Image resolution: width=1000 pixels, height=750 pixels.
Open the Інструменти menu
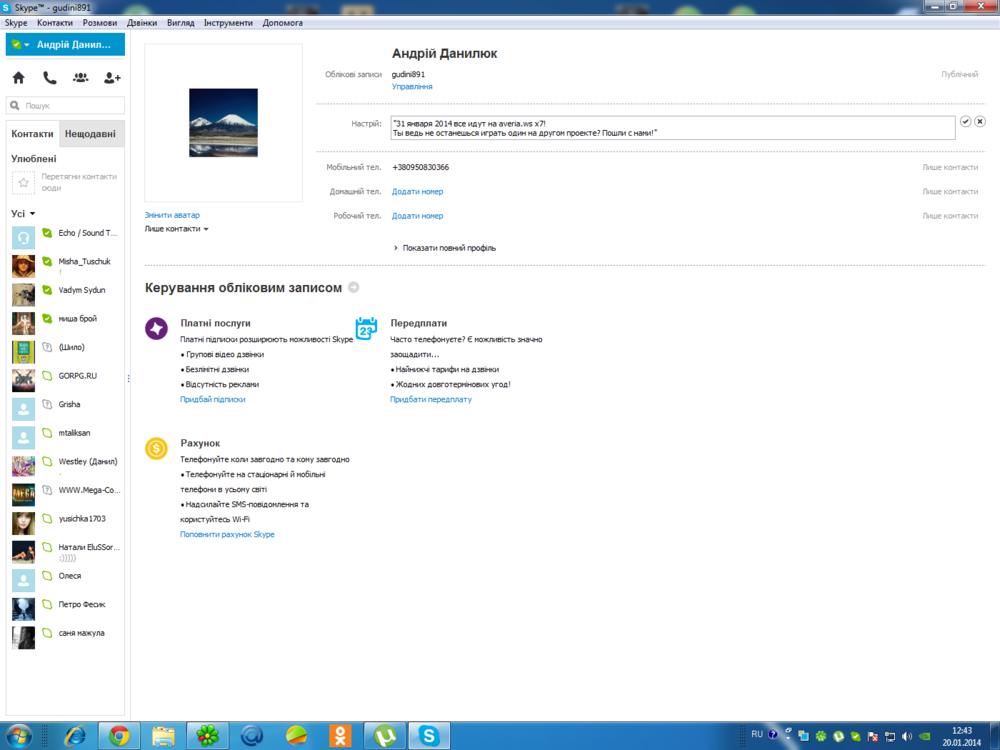tap(228, 22)
